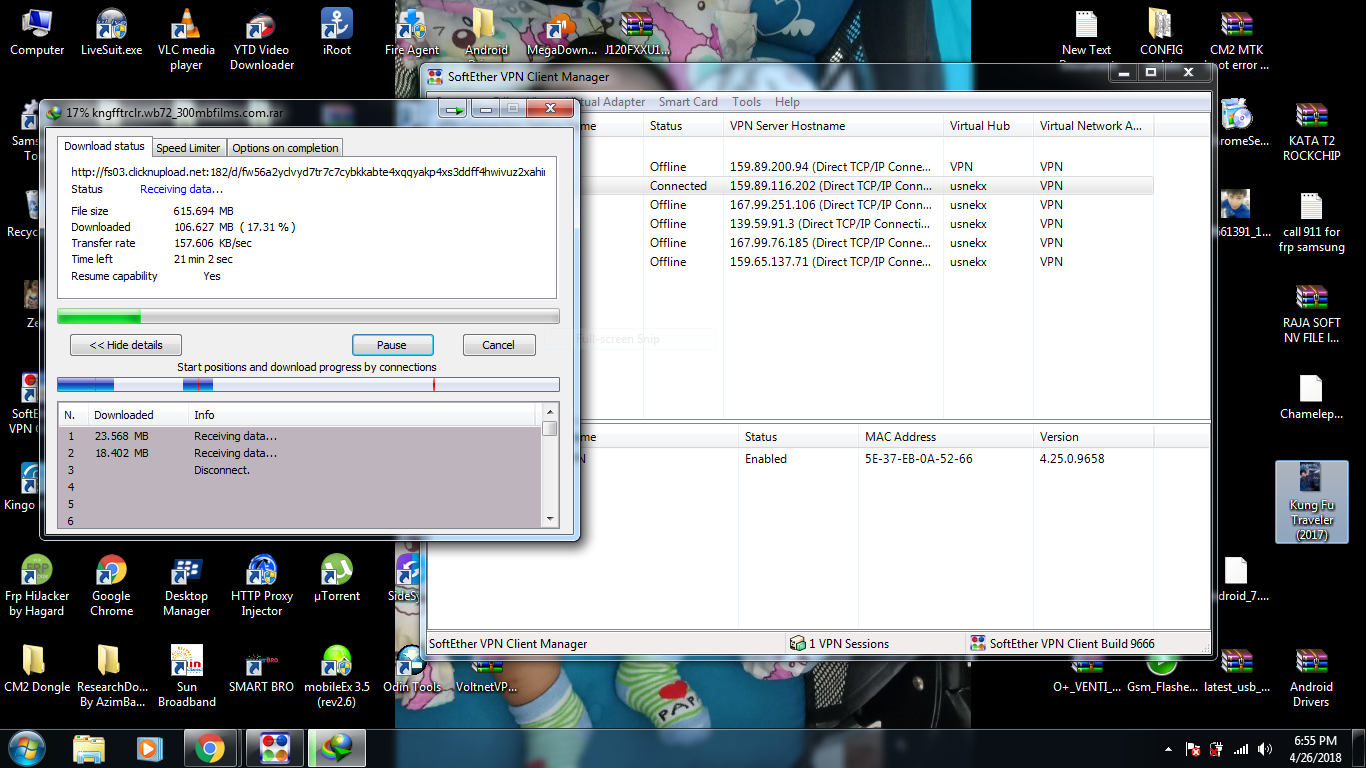Click the Hide details button
Screen dimensions: 1366x768
[x=125, y=345]
